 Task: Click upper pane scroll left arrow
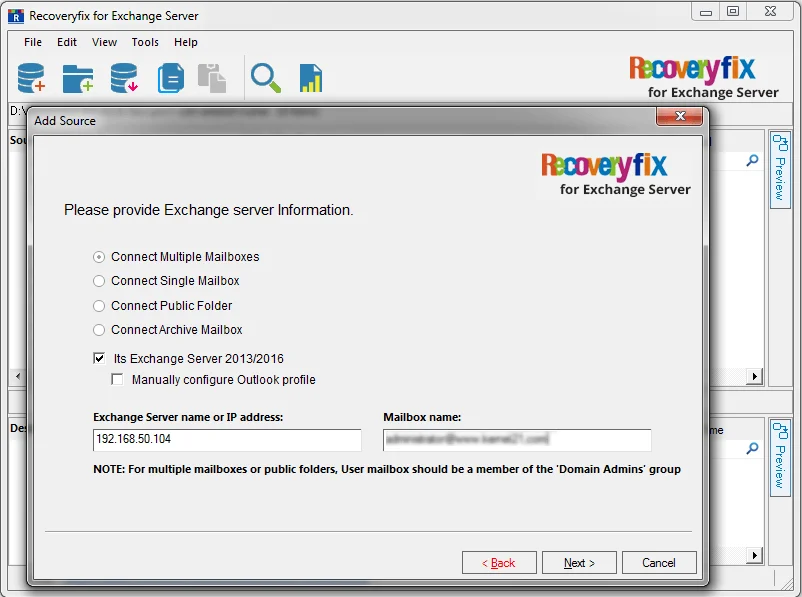tap(18, 377)
